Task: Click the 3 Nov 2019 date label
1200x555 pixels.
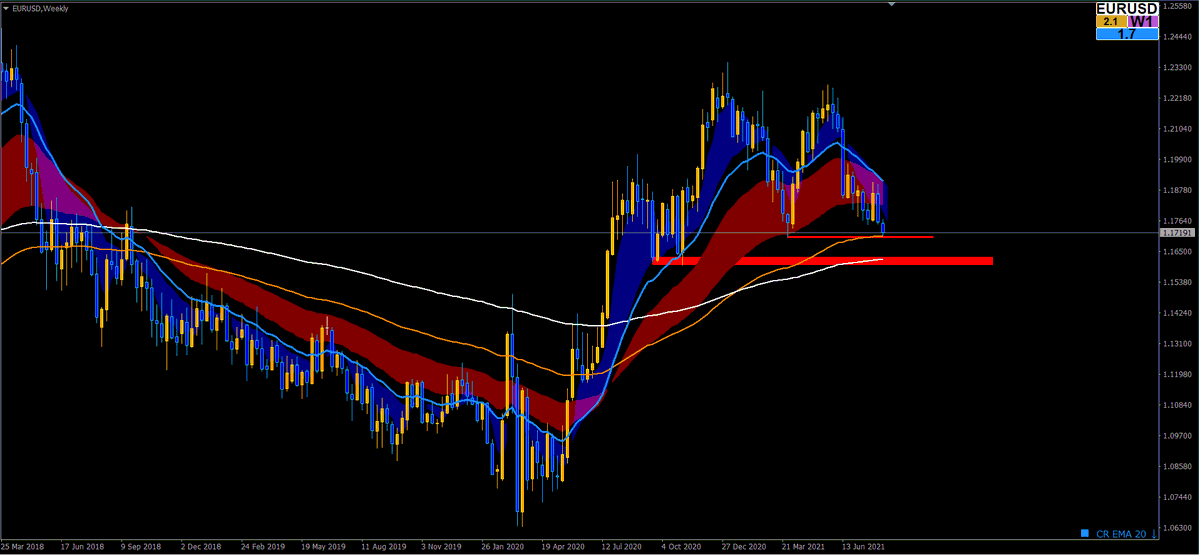Action: [441, 547]
